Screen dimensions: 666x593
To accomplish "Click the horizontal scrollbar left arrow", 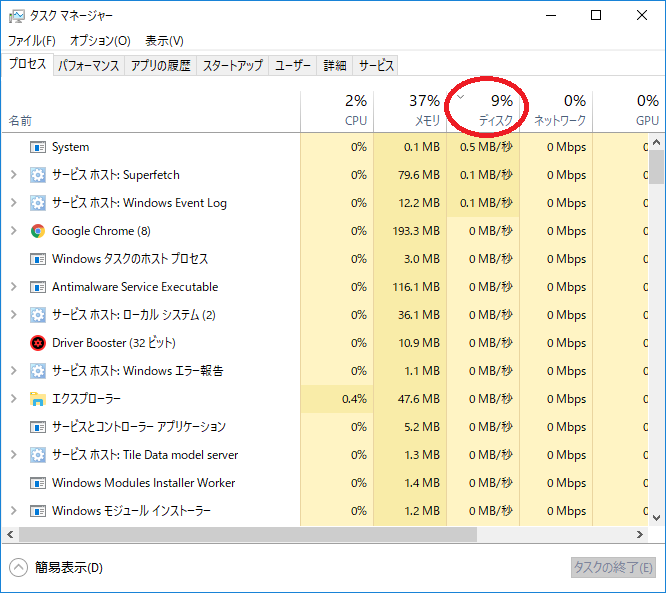I will coord(10,534).
